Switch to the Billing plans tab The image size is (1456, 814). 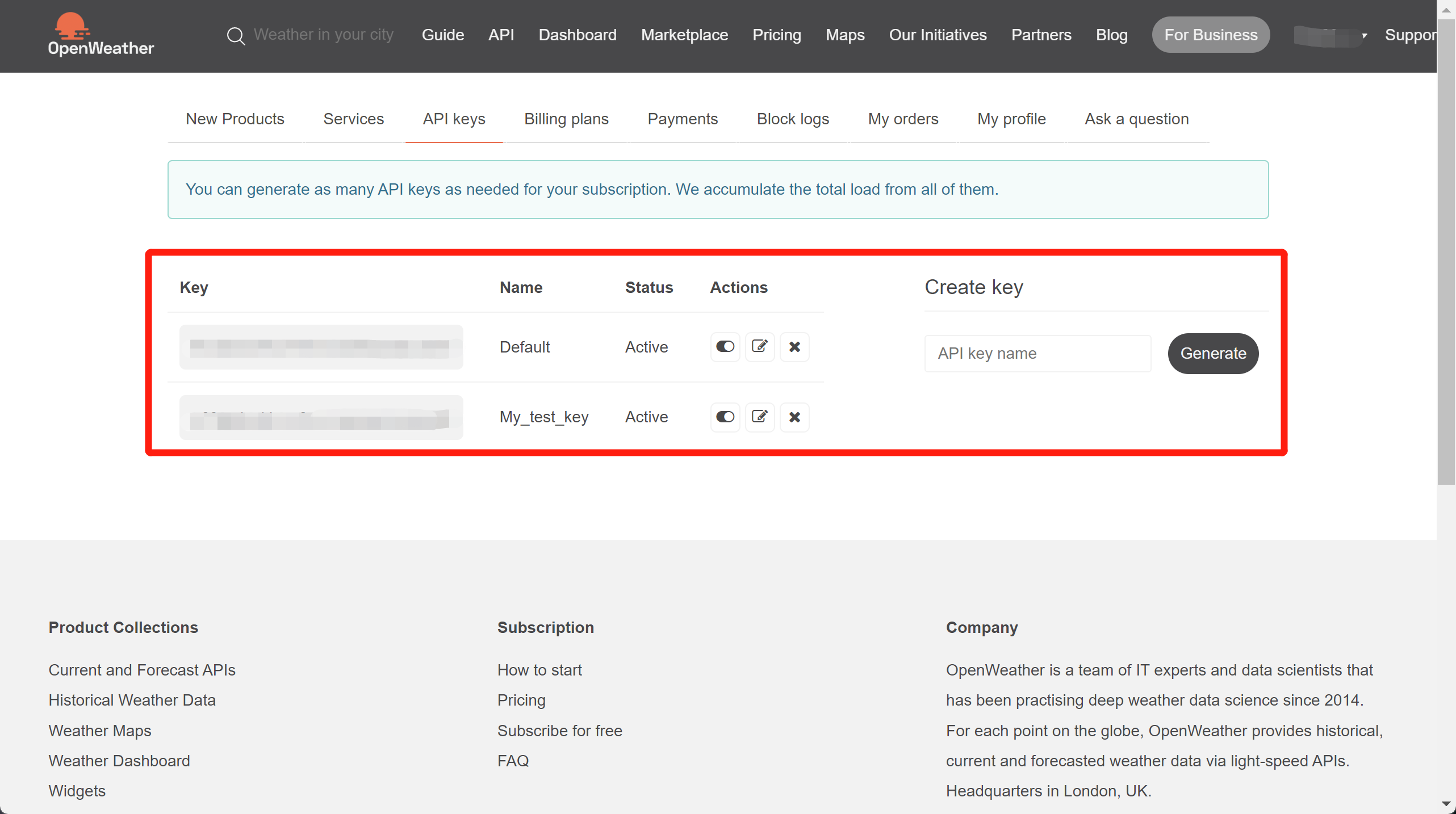click(x=566, y=119)
